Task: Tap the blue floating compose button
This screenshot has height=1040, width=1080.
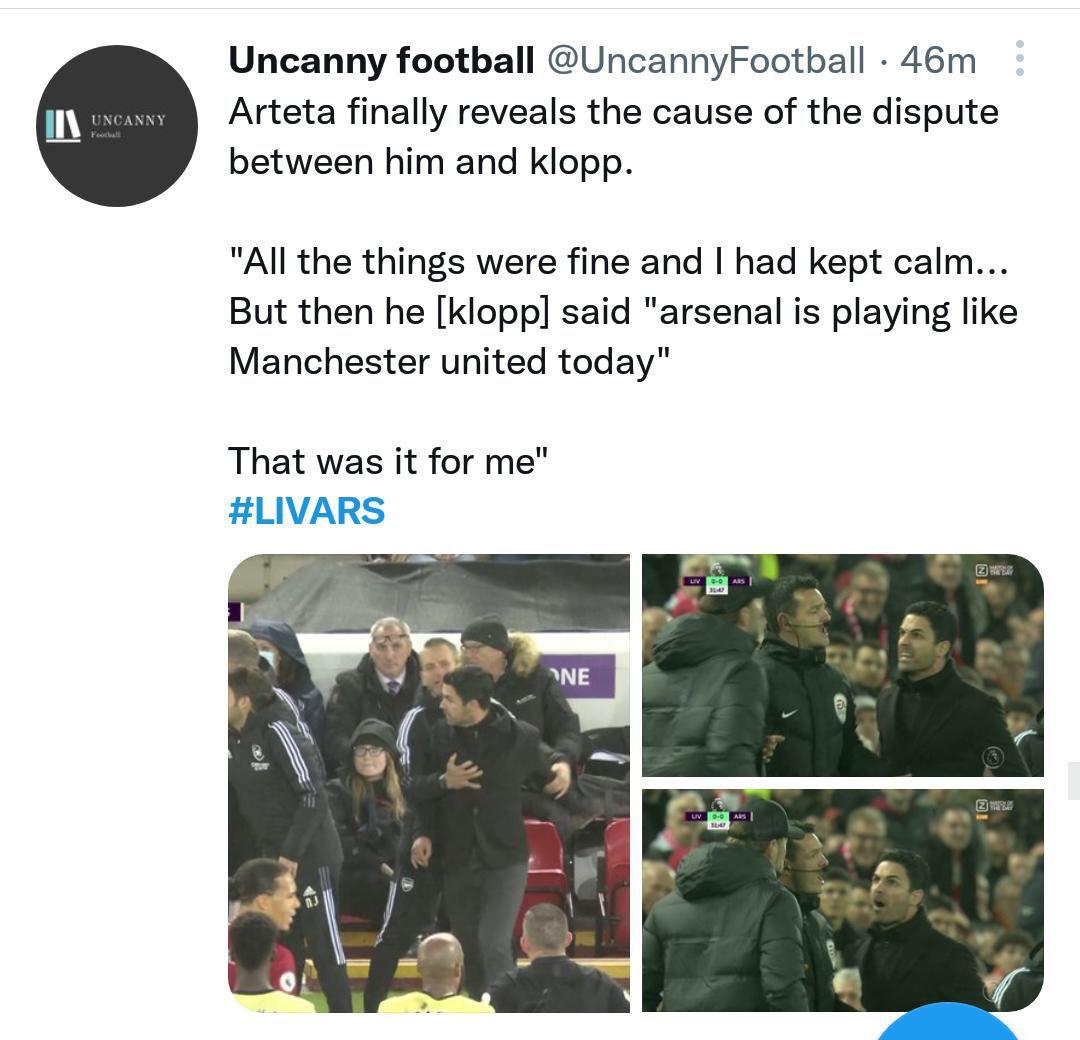Action: (946, 1025)
